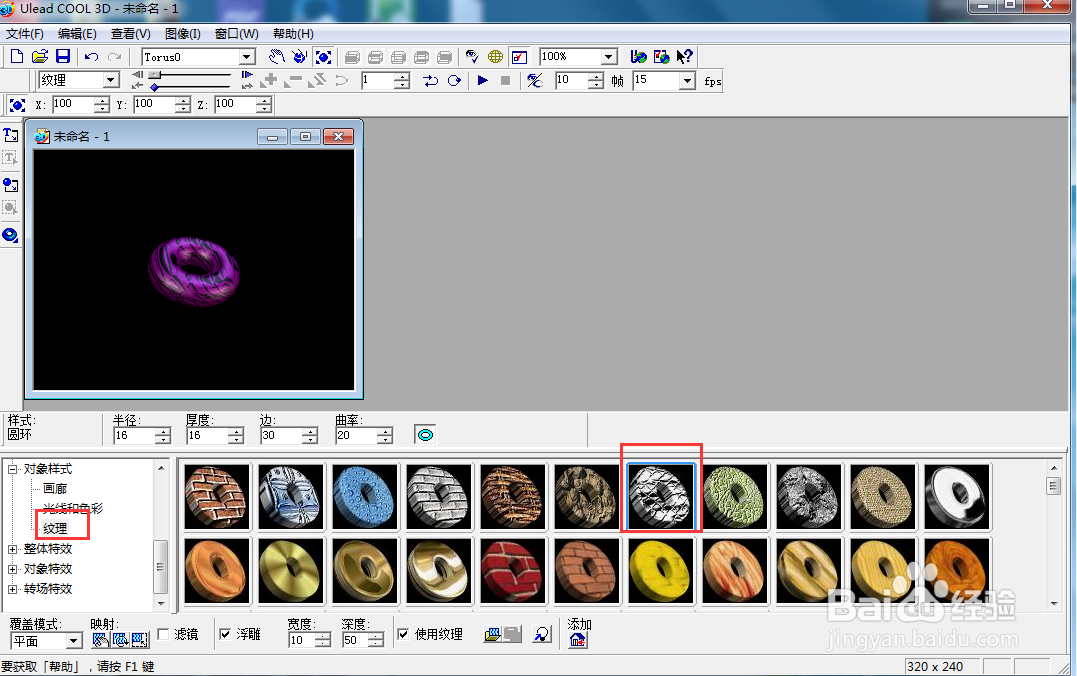The width and height of the screenshot is (1077, 676).
Task: Toggle the 浮雕 checkbox
Action: (x=225, y=633)
